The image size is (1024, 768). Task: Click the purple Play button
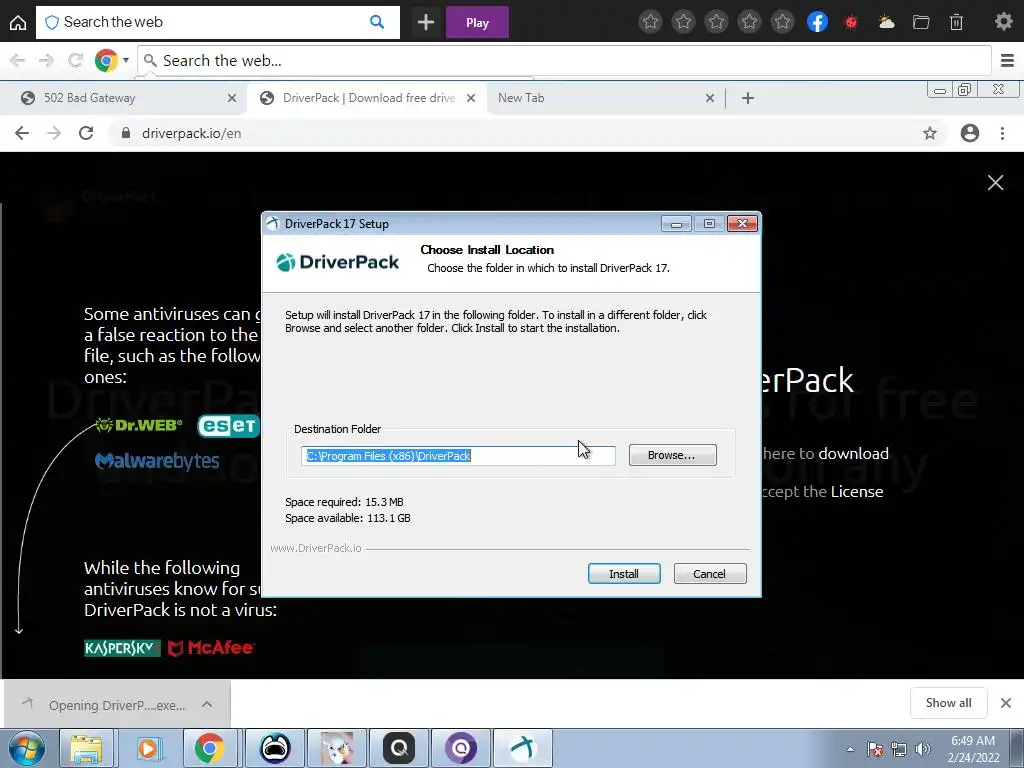point(477,22)
